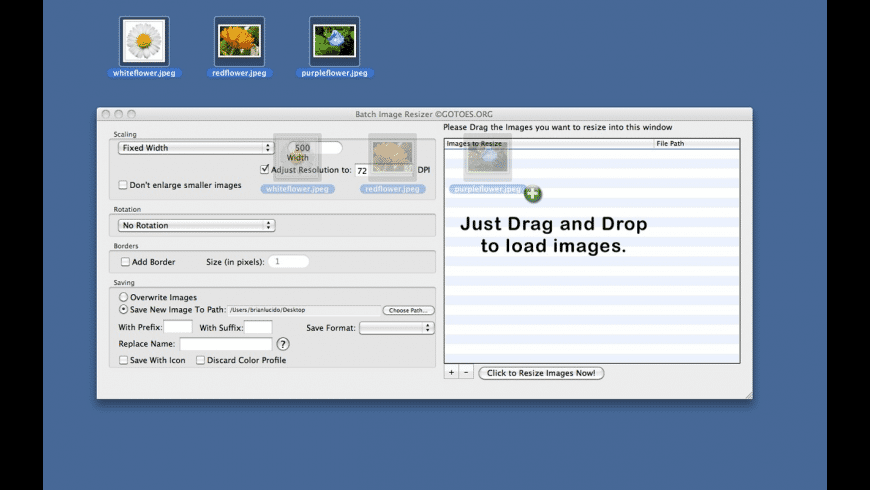The image size is (870, 490).
Task: Click the minus button to remove images
Action: click(x=466, y=373)
